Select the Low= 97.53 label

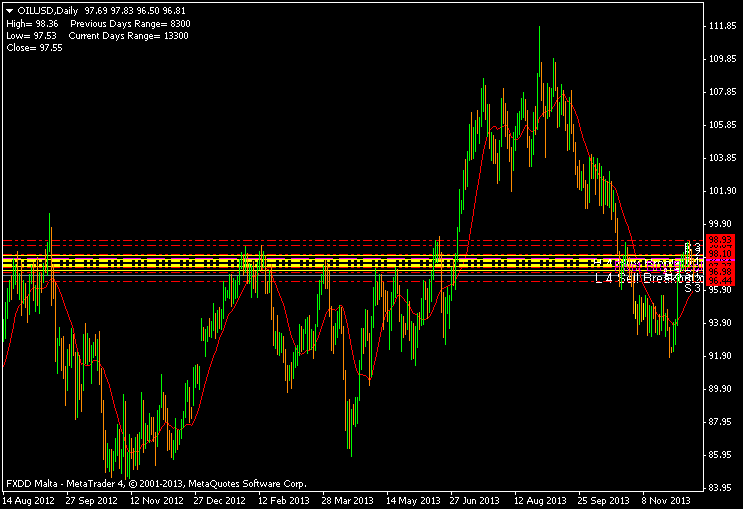click(32, 35)
